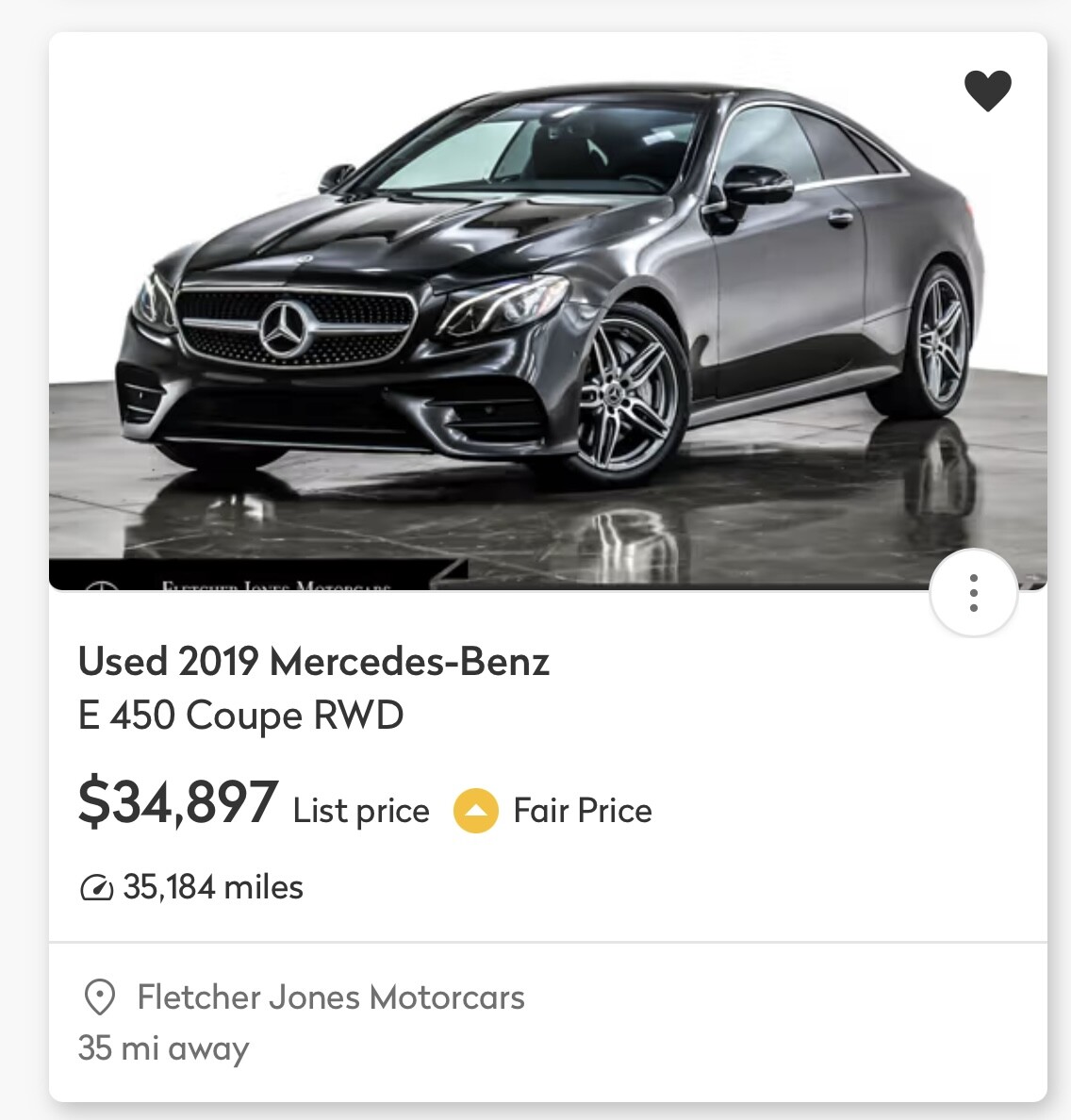Click the Mercedes star emblem on the grille
The height and width of the screenshot is (1120, 1071).
tap(285, 329)
